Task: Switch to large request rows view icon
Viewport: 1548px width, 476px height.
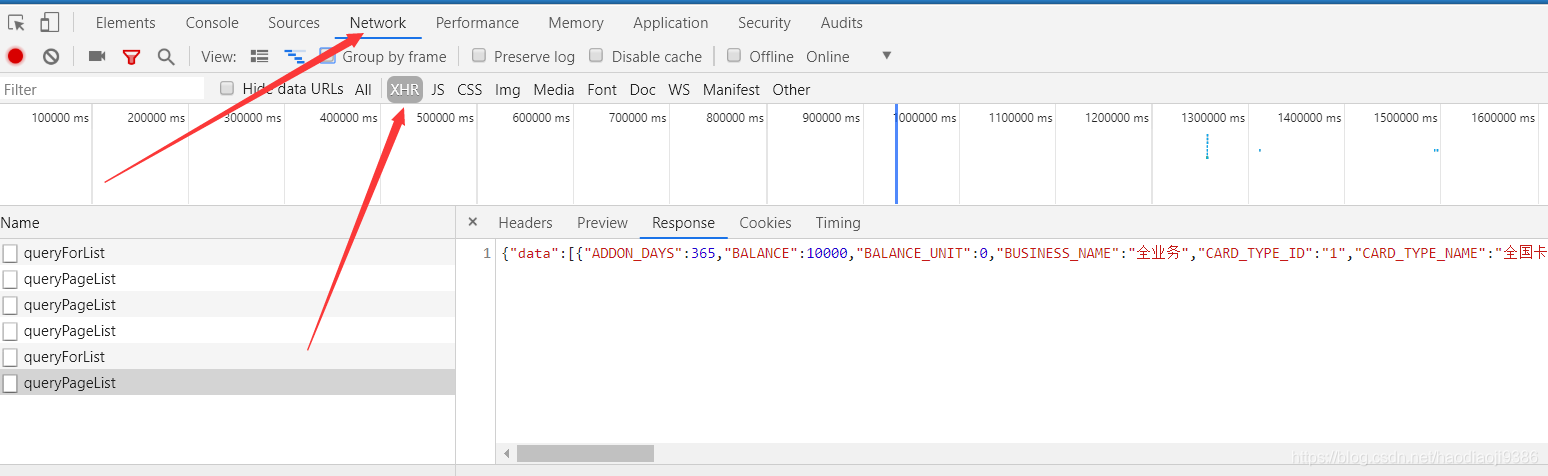Action: click(260, 56)
